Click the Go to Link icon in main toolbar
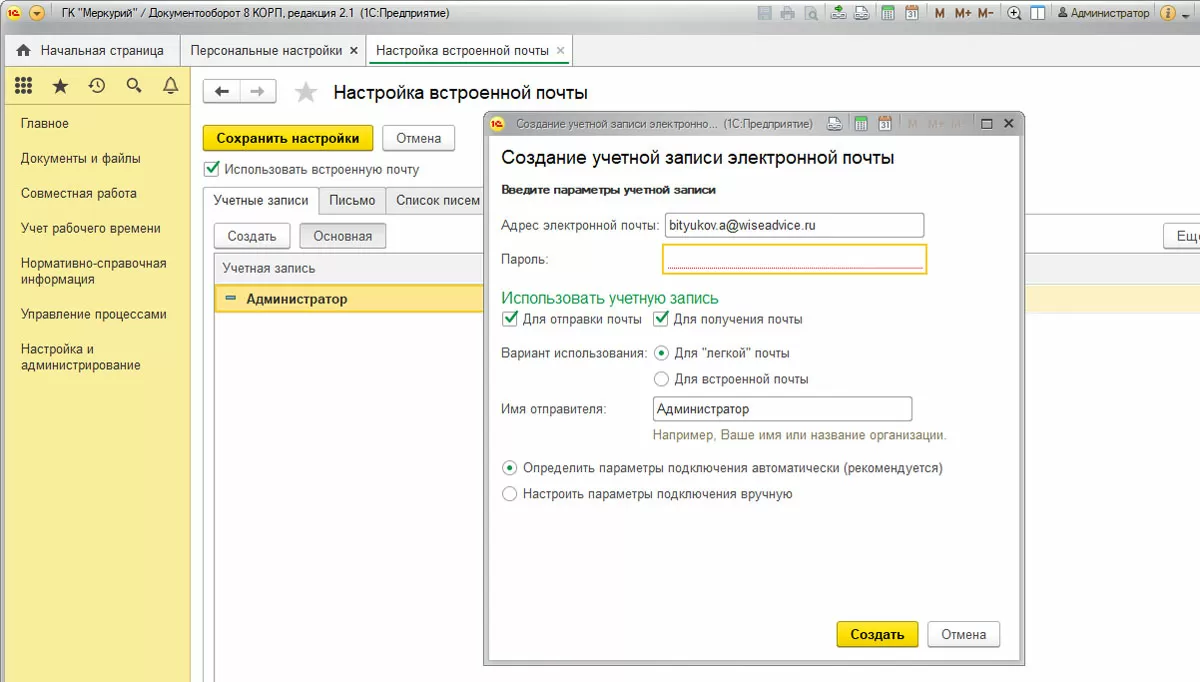 [862, 14]
